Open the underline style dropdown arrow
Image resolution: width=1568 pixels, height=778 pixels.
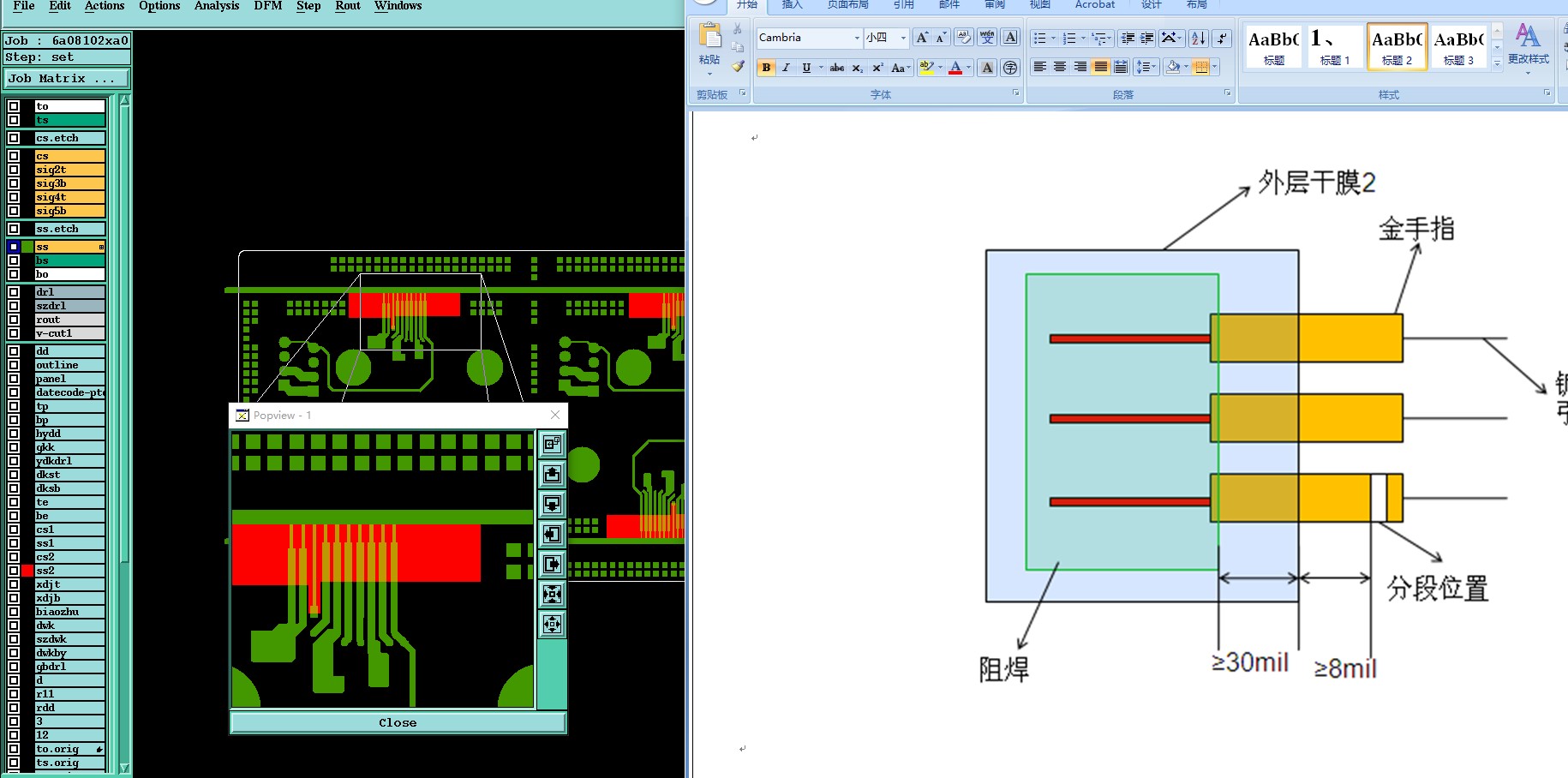tap(821, 68)
